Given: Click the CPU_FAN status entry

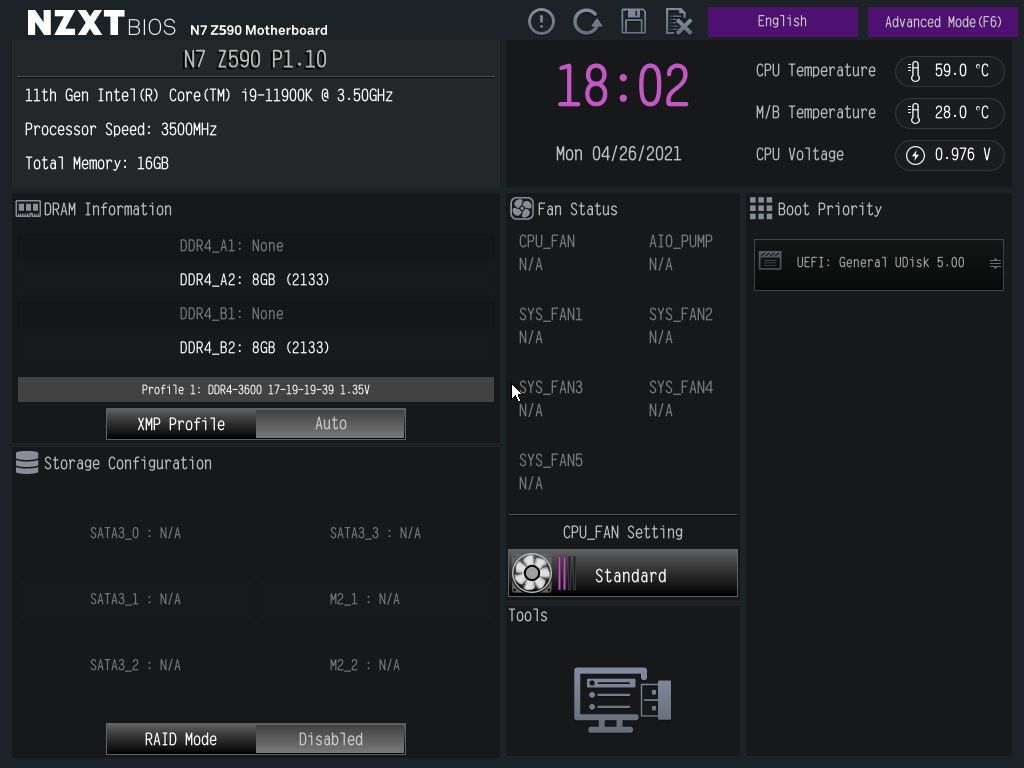Looking at the screenshot, I should coord(547,253).
